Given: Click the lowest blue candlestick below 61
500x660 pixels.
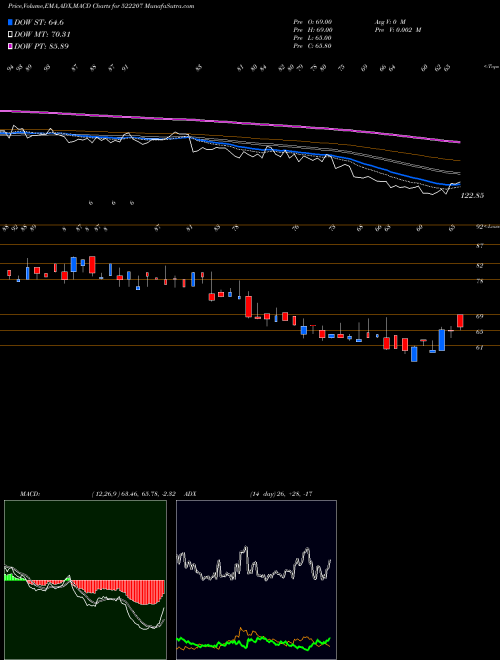Looking at the screenshot, I should pyautogui.click(x=414, y=354).
